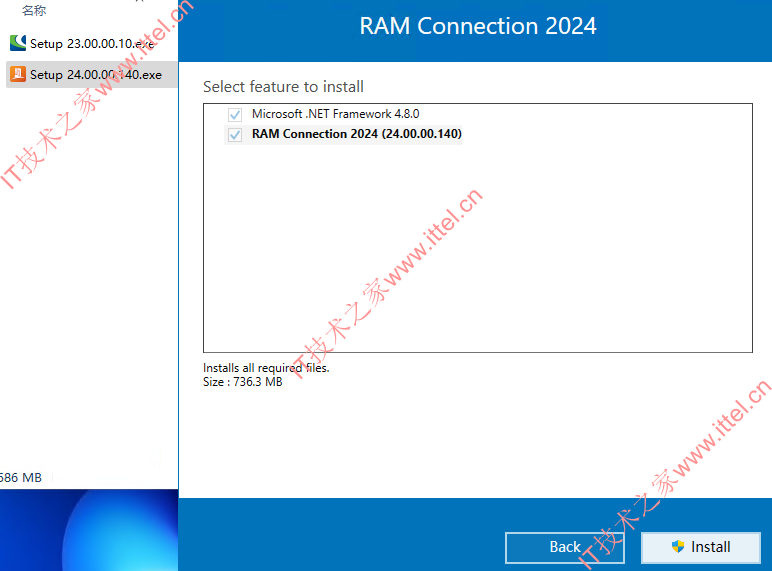772x571 pixels.
Task: Select the Microsoft .NET Framework 4.8.0 row
Action: pos(335,114)
